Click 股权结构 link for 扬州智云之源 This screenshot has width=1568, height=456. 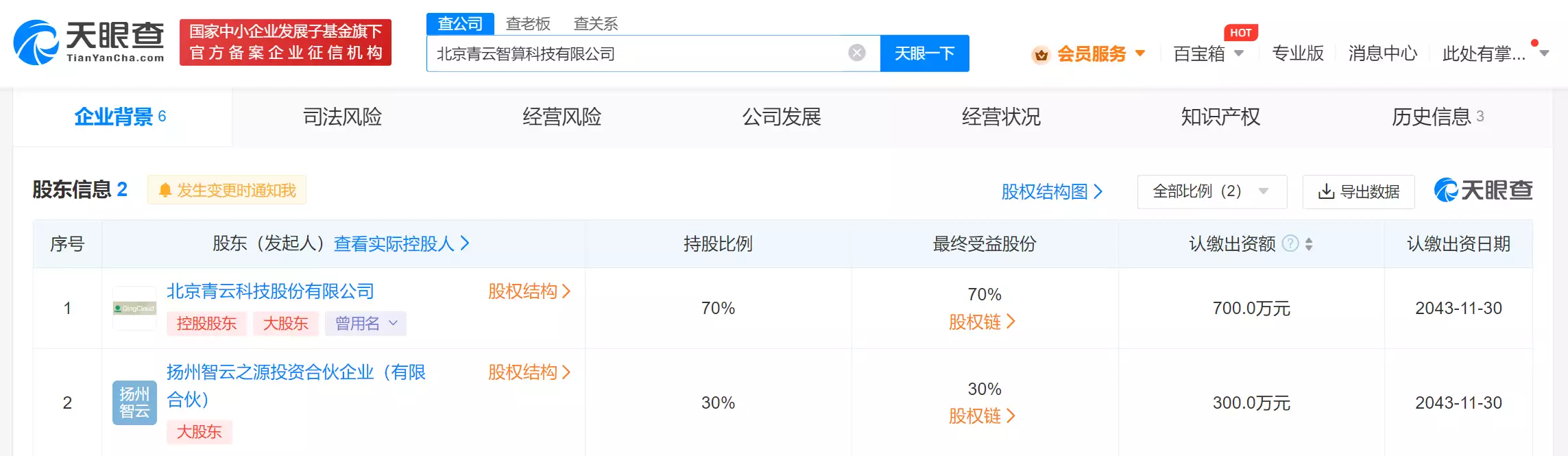pyautogui.click(x=529, y=372)
